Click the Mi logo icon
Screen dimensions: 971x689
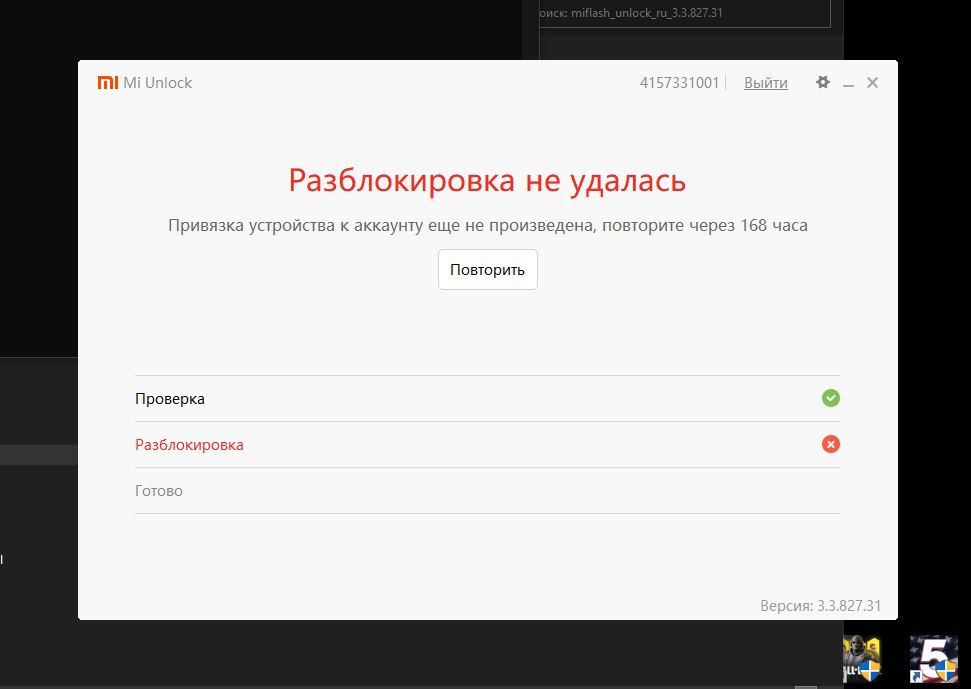pyautogui.click(x=108, y=82)
